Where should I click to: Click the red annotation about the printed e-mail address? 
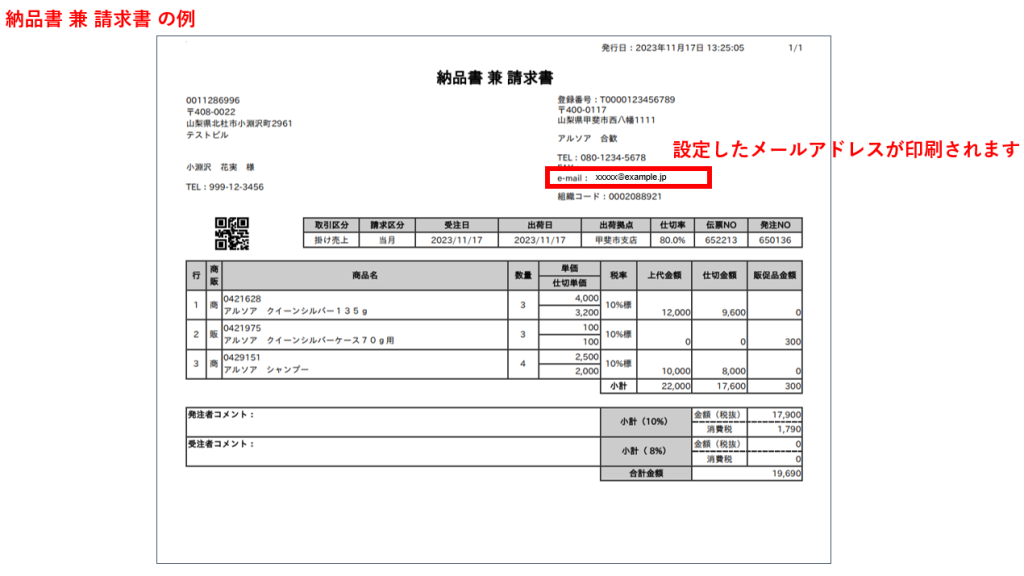[845, 150]
